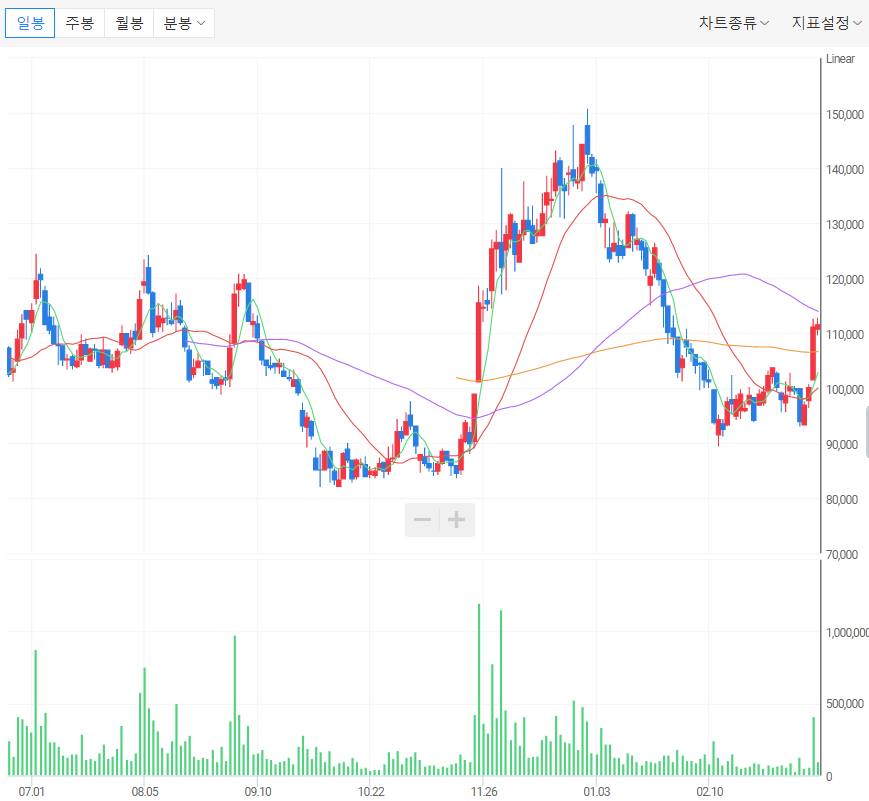This screenshot has height=801, width=869.
Task: Click the 10.22 date axis label
Action: click(371, 791)
